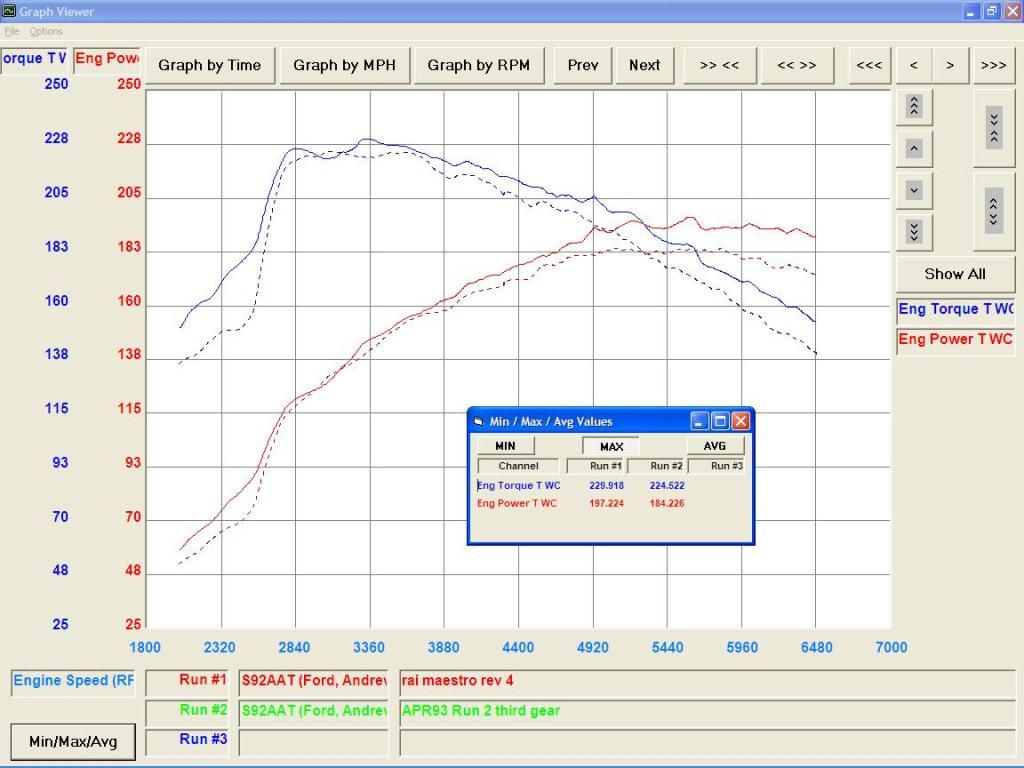Screen dimensions: 1024x768
Task: Click the '<< >>' zoom button
Action: [797, 65]
